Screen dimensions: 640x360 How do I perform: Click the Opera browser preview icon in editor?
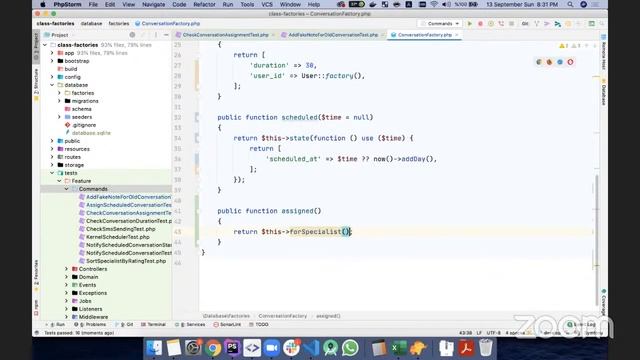[570, 62]
